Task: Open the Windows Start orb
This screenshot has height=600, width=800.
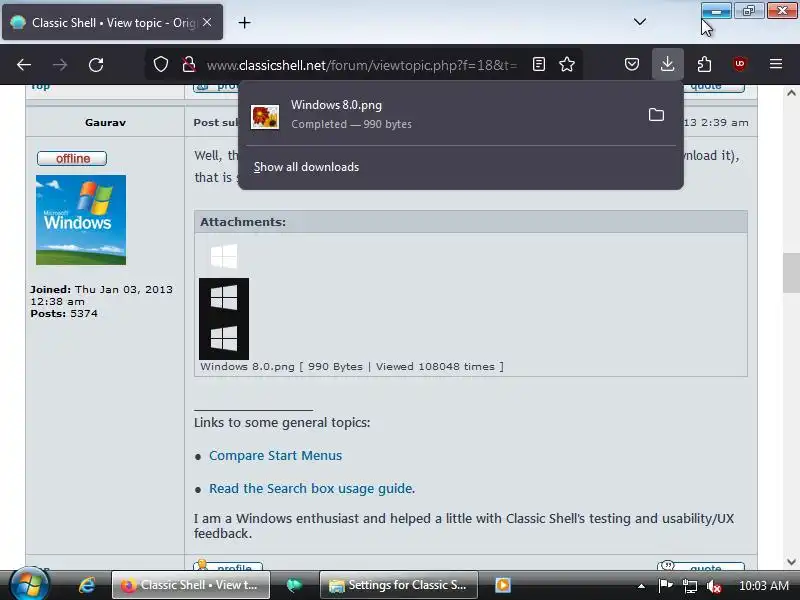Action: pyautogui.click(x=29, y=585)
